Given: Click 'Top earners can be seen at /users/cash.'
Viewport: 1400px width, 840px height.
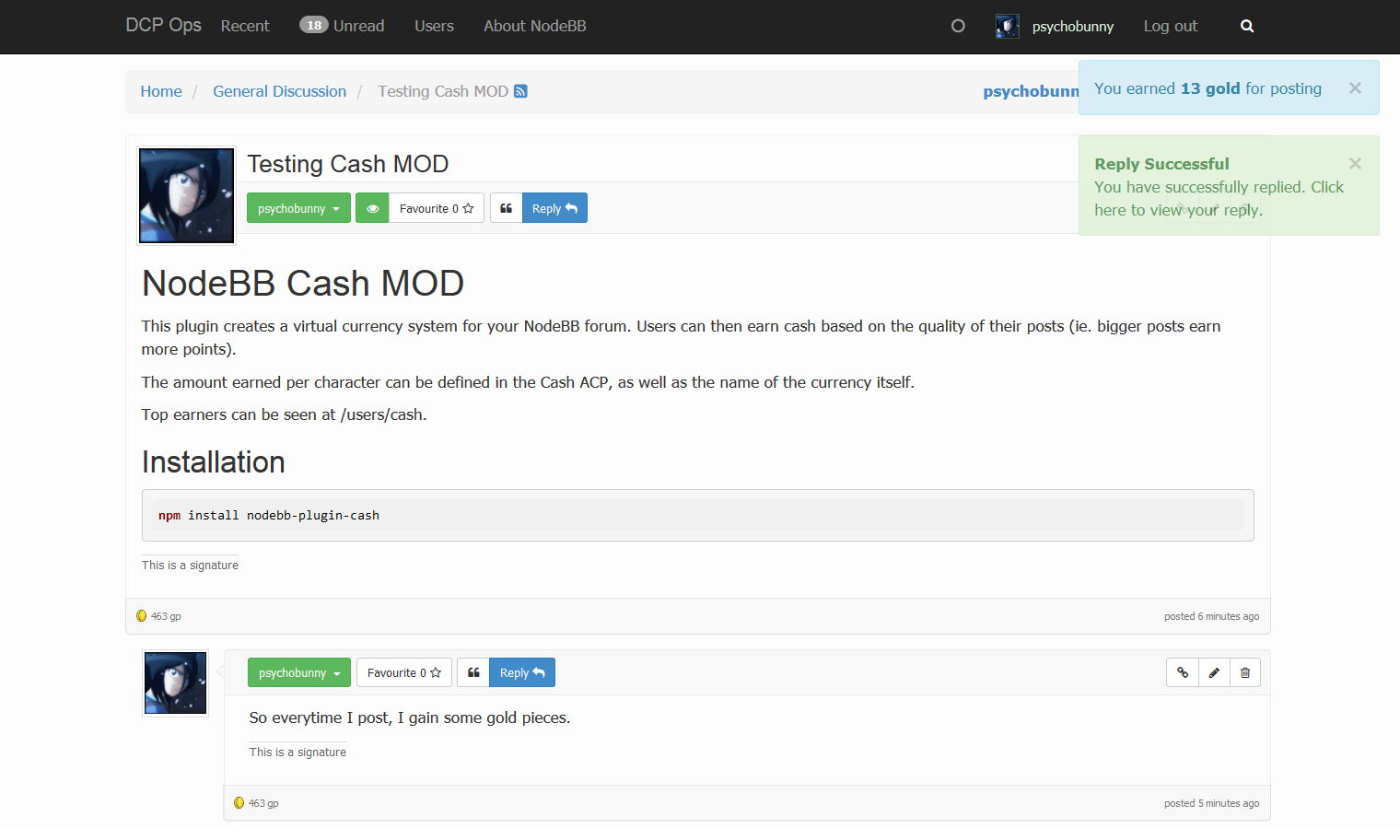Looking at the screenshot, I should tap(284, 414).
